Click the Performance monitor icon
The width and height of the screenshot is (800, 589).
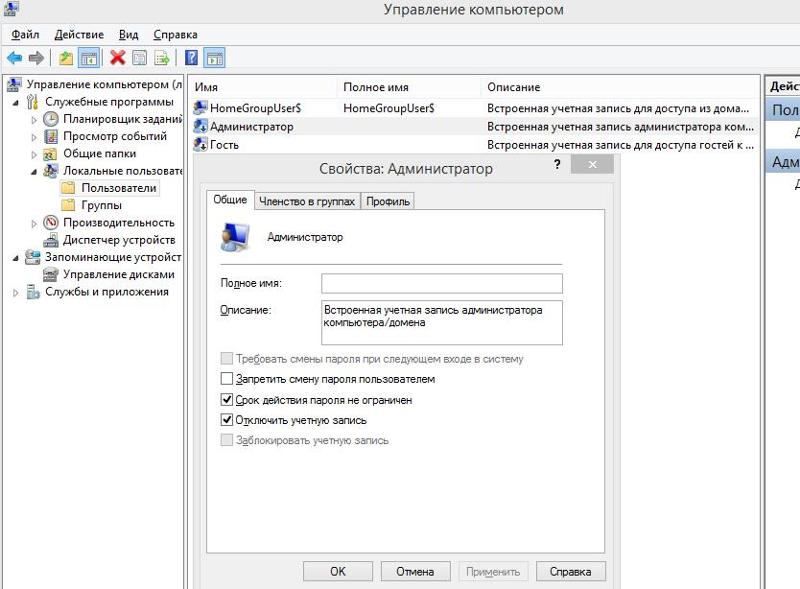51,223
